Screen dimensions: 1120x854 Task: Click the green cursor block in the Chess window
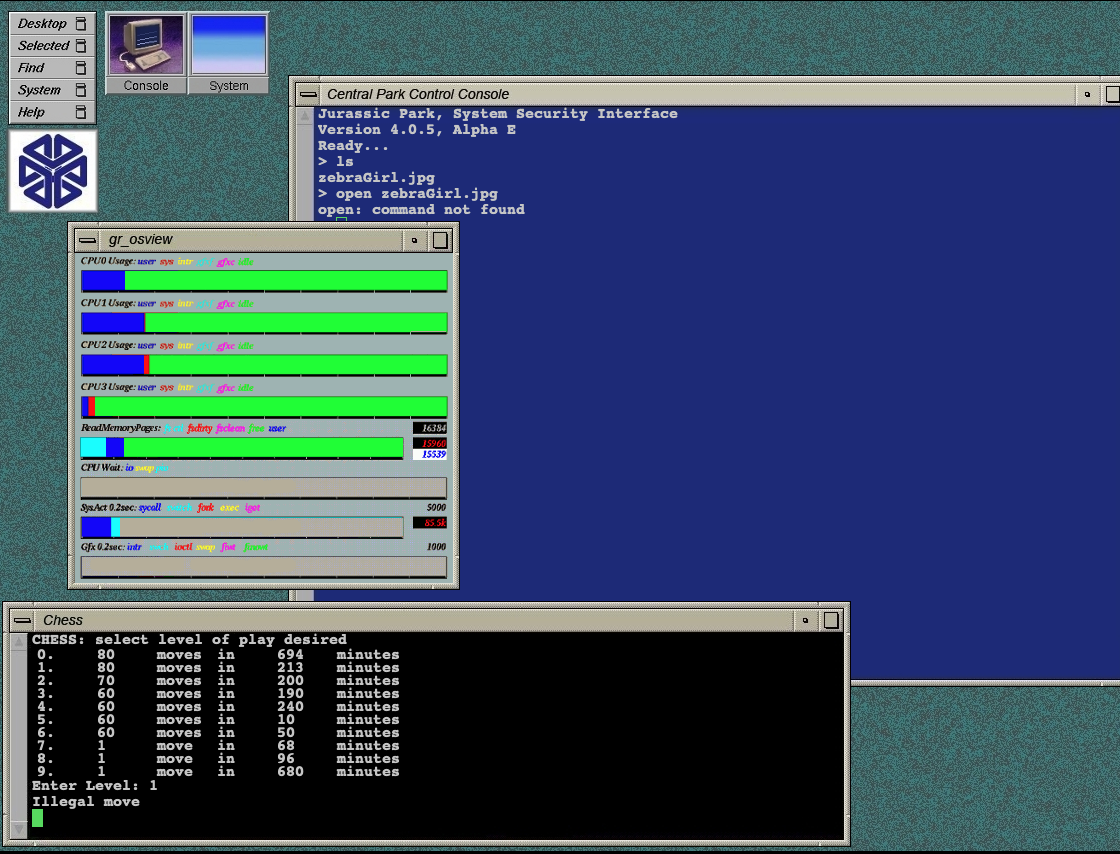pyautogui.click(x=37, y=818)
